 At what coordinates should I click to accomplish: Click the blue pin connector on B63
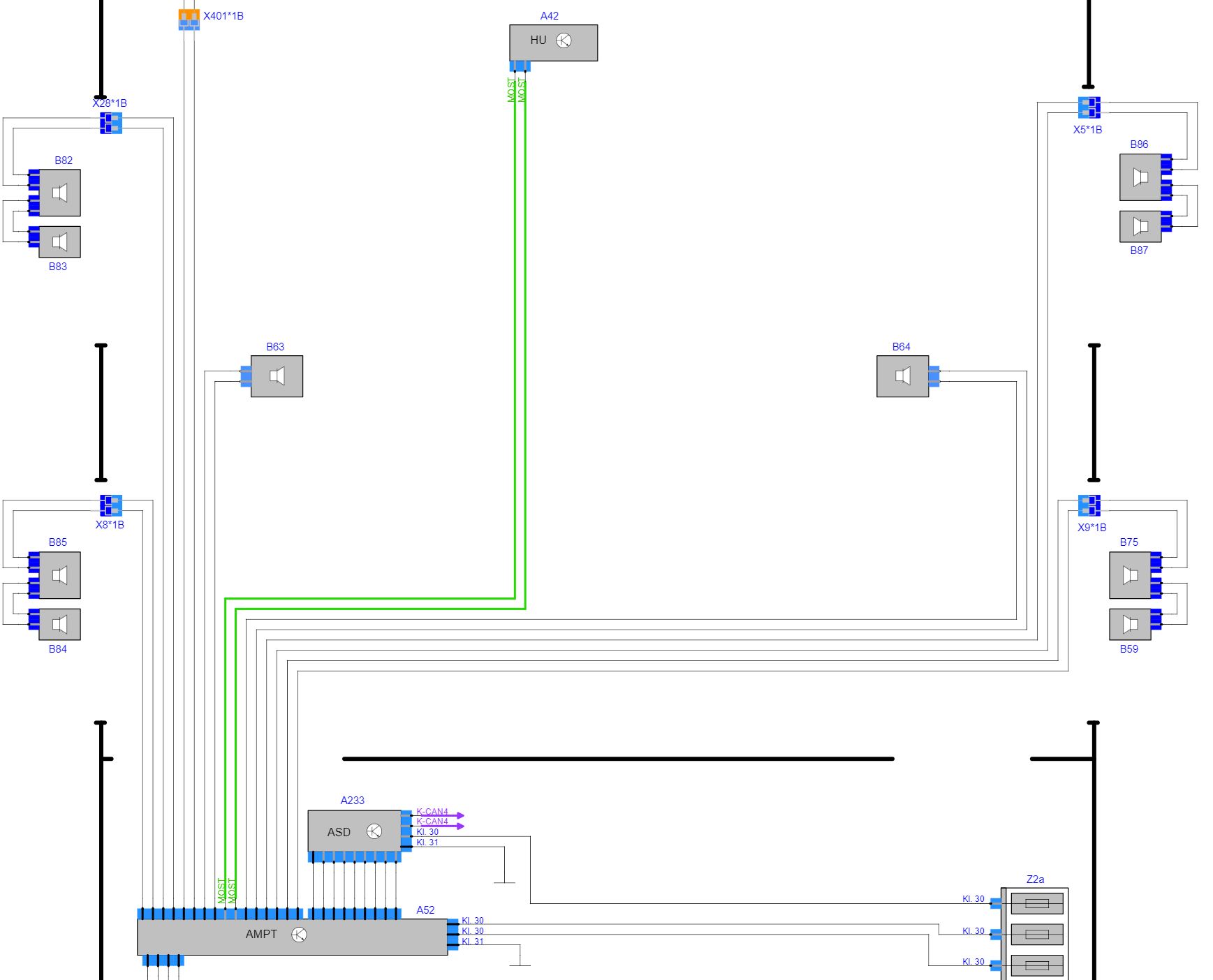(x=246, y=376)
